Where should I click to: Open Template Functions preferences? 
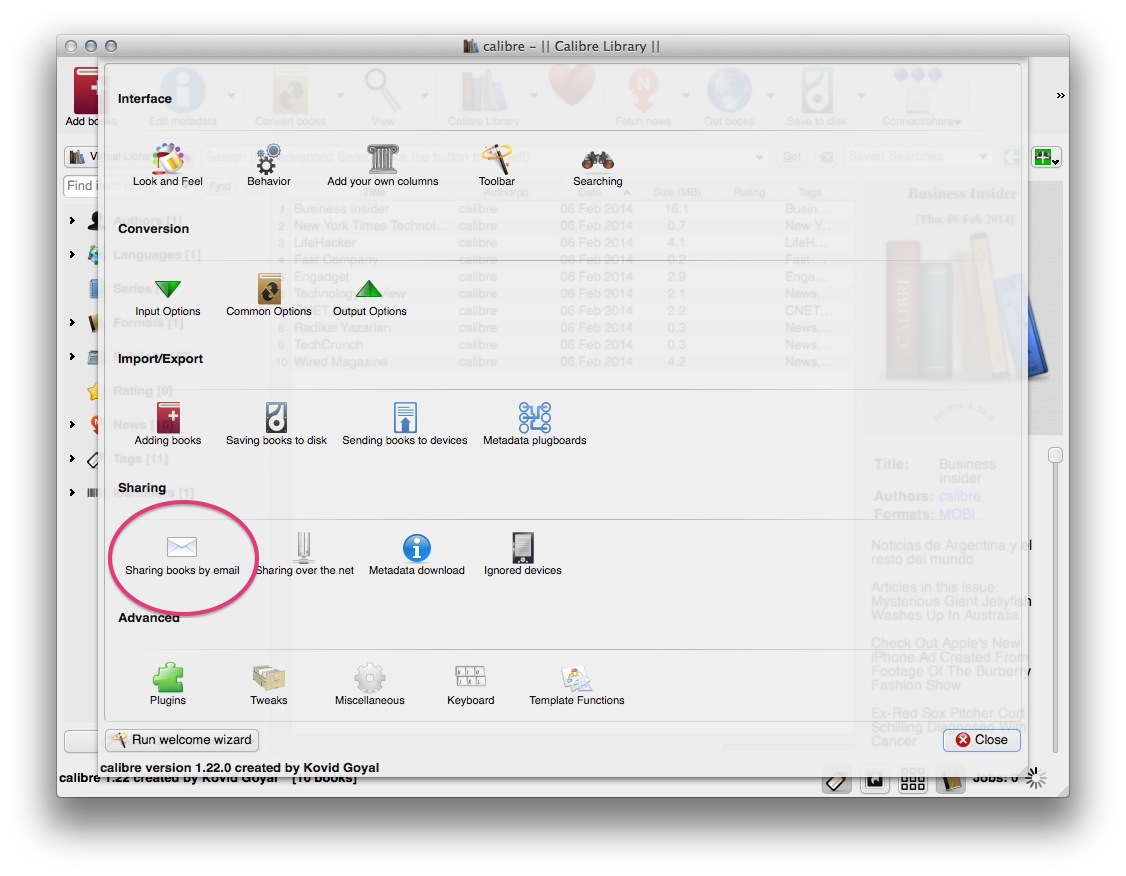coord(576,684)
